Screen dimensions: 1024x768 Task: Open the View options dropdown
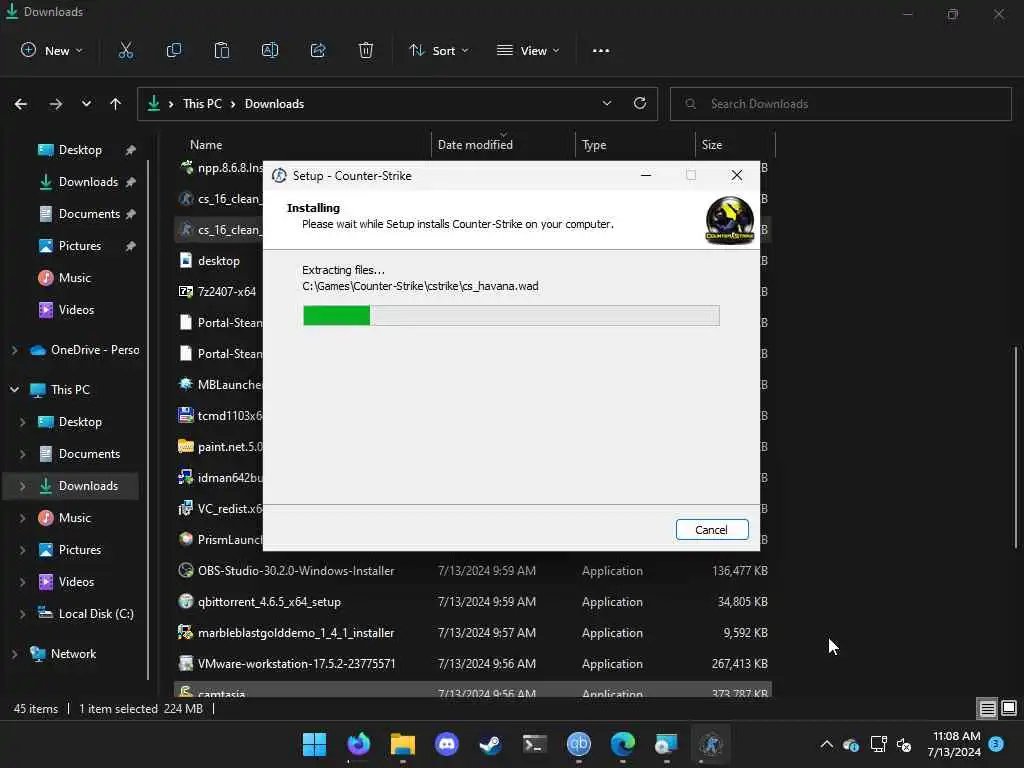pyautogui.click(x=528, y=50)
